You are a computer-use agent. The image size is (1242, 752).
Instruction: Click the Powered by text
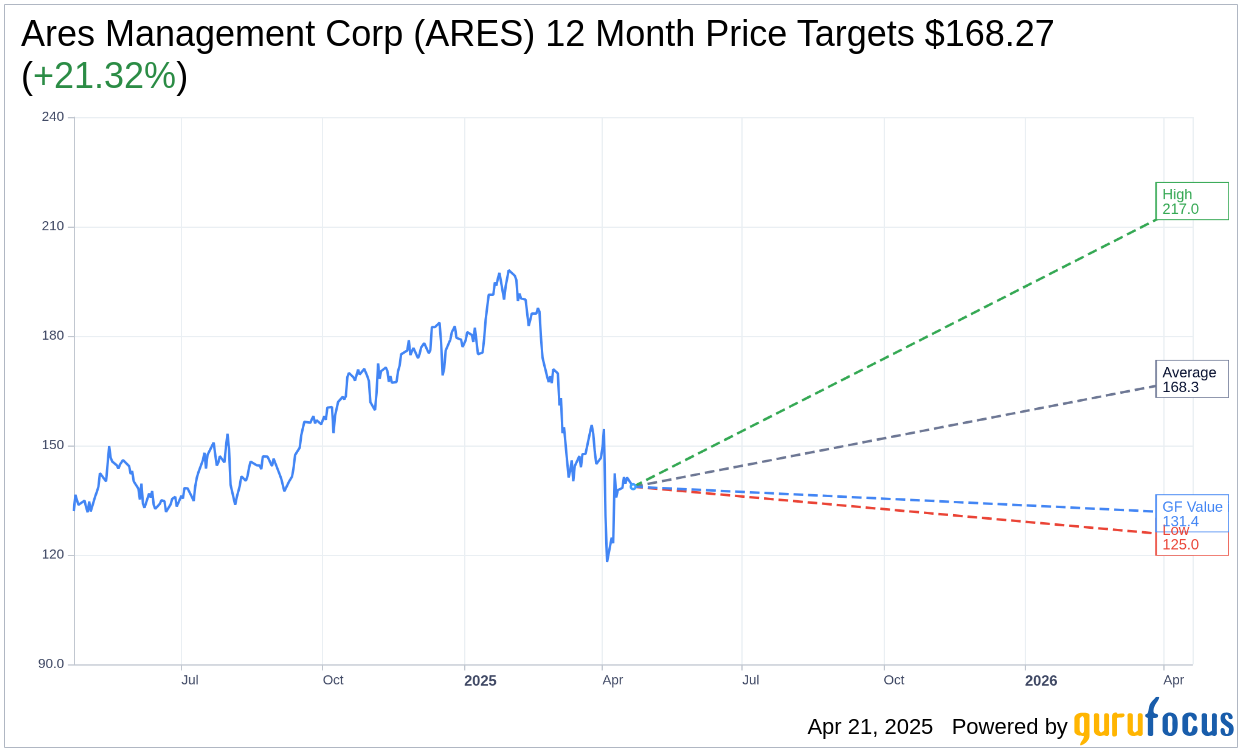coord(1009,727)
